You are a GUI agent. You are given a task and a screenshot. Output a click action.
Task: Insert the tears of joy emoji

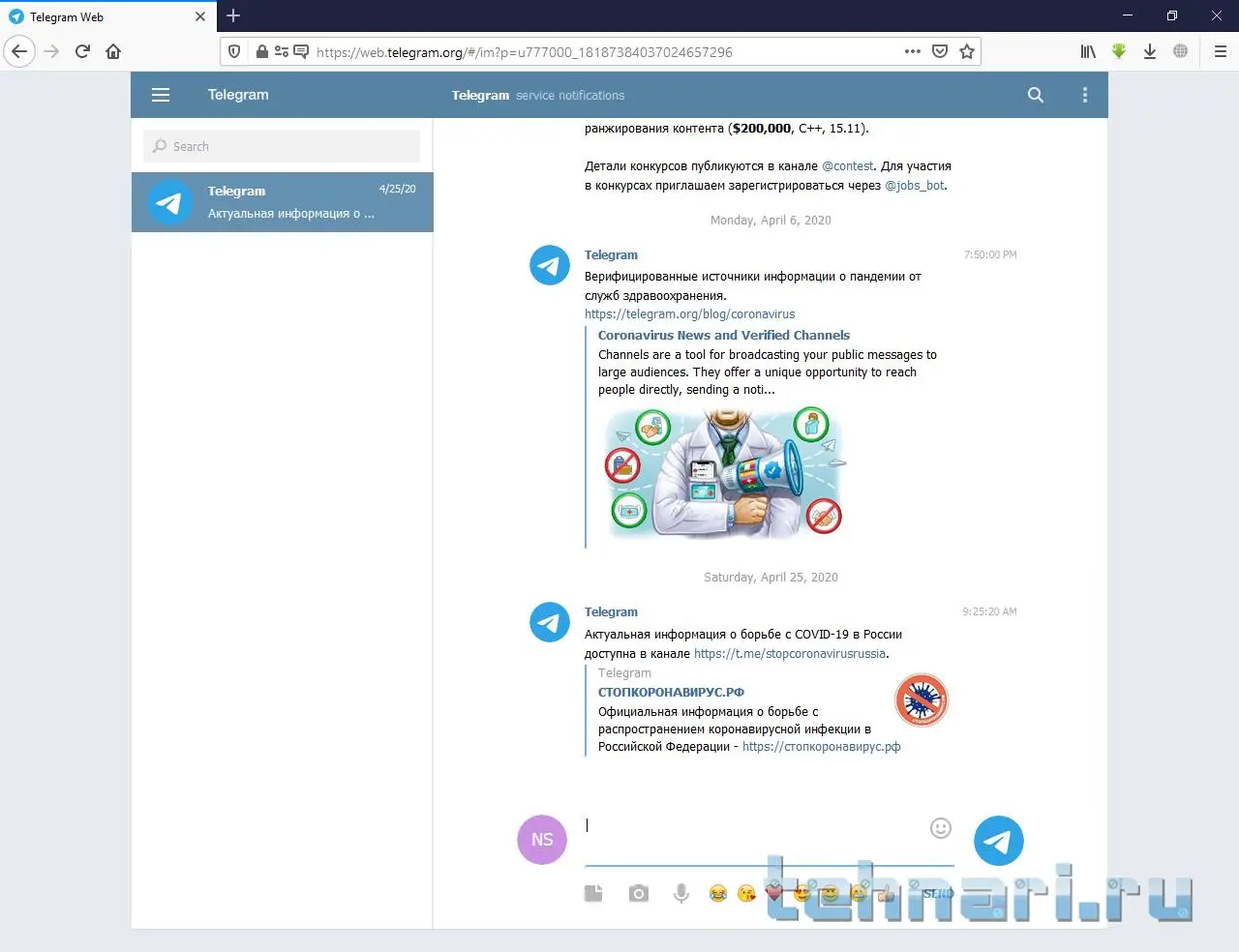[x=717, y=893]
